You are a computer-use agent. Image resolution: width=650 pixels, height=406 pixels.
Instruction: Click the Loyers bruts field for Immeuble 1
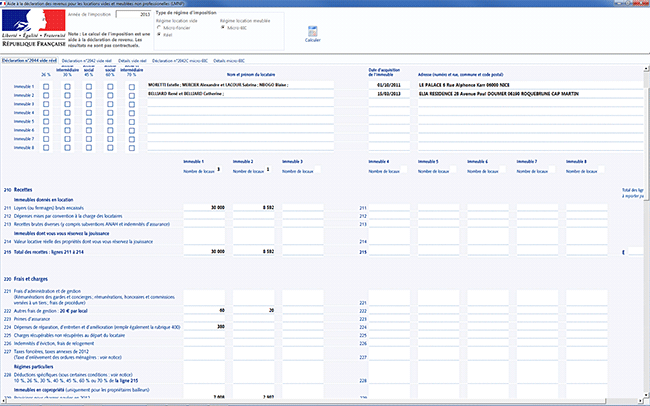pos(204,207)
